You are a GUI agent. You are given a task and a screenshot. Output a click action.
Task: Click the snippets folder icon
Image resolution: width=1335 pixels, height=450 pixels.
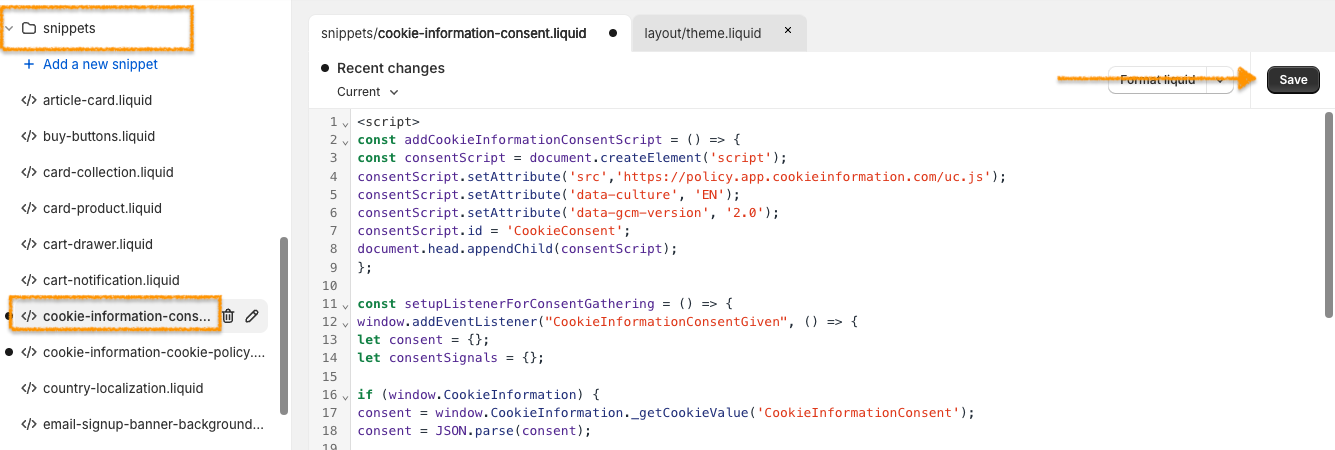pyautogui.click(x=29, y=28)
